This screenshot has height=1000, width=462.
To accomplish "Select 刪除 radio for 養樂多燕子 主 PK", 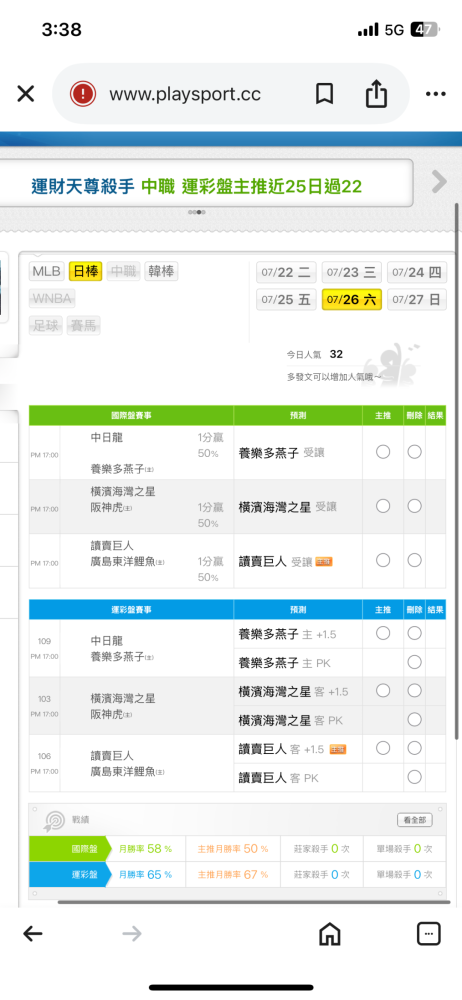I will coord(415,663).
